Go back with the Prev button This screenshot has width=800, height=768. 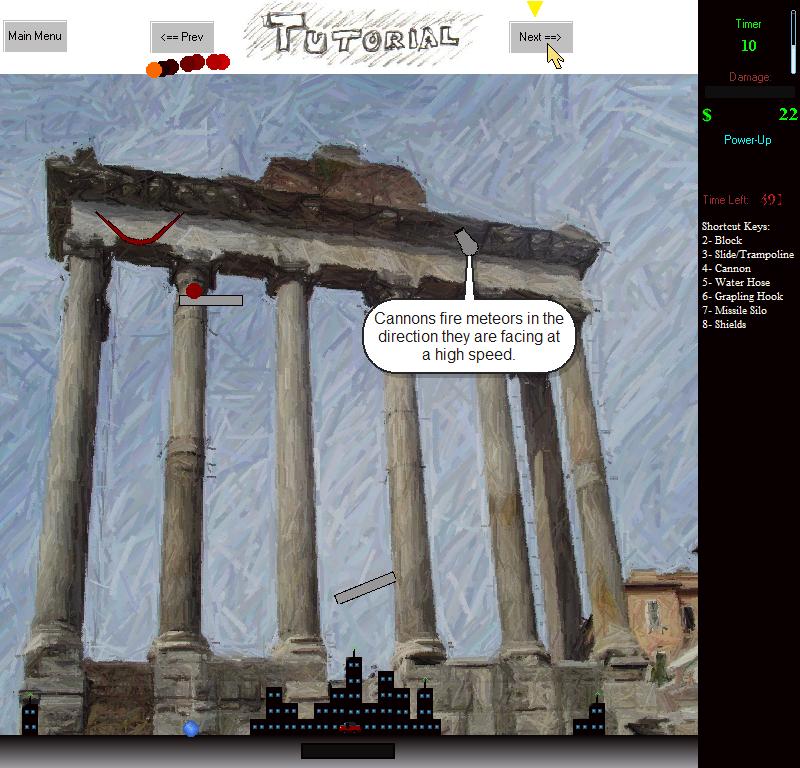click(181, 37)
